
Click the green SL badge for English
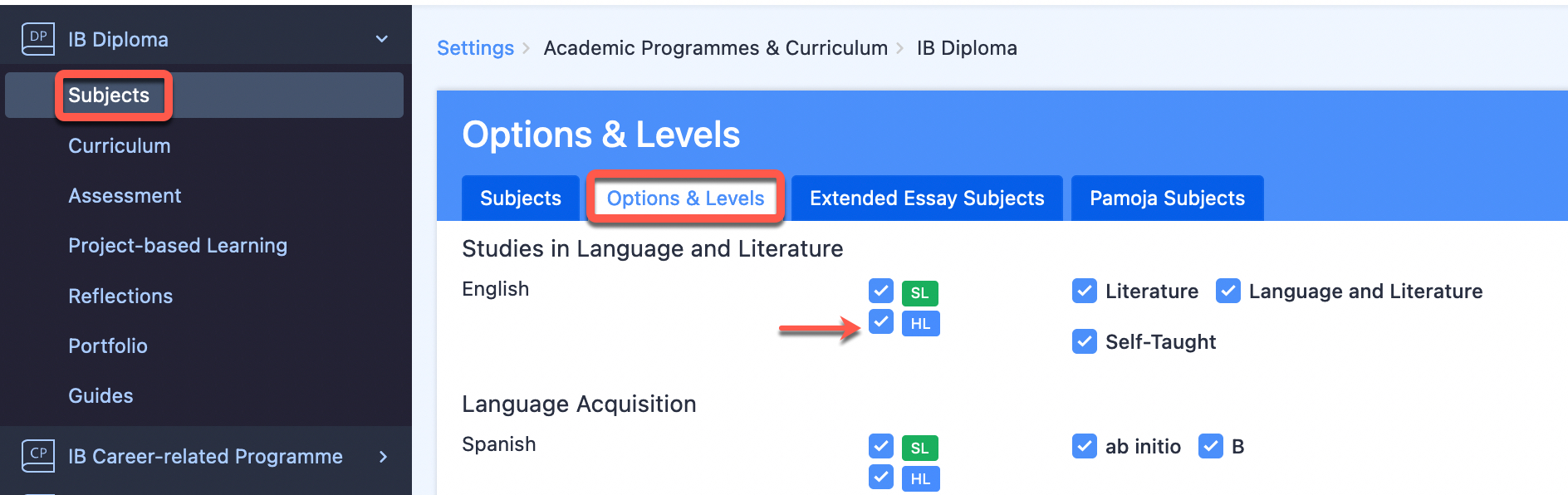coord(920,293)
